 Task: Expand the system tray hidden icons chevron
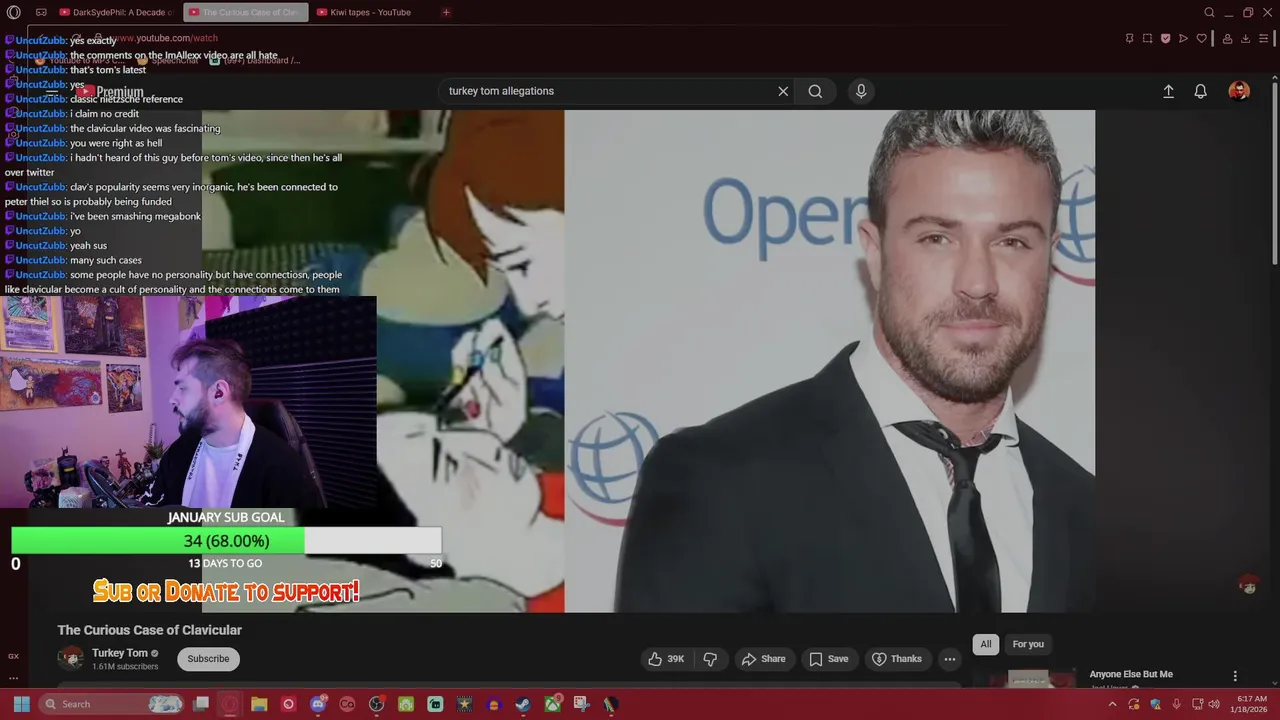[x=1112, y=704]
